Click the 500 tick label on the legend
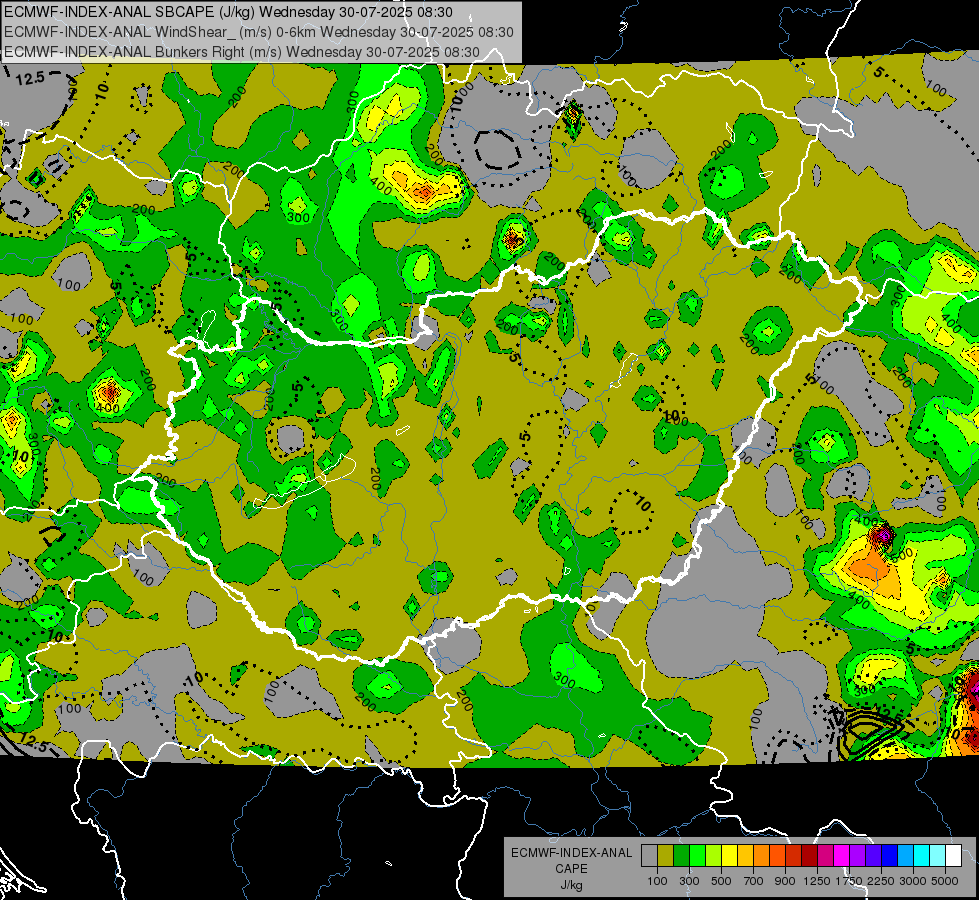 (x=721, y=881)
